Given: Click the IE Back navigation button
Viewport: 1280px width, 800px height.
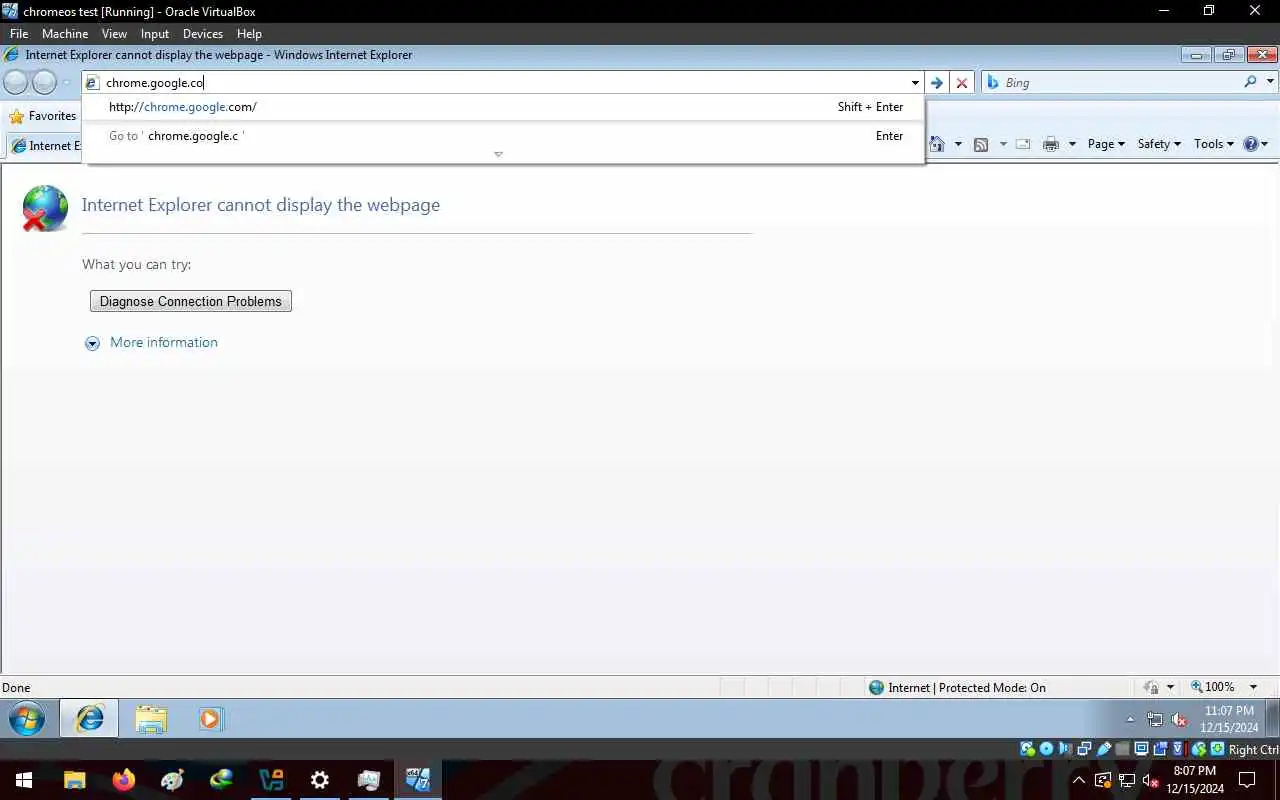Looking at the screenshot, I should click(x=16, y=83).
